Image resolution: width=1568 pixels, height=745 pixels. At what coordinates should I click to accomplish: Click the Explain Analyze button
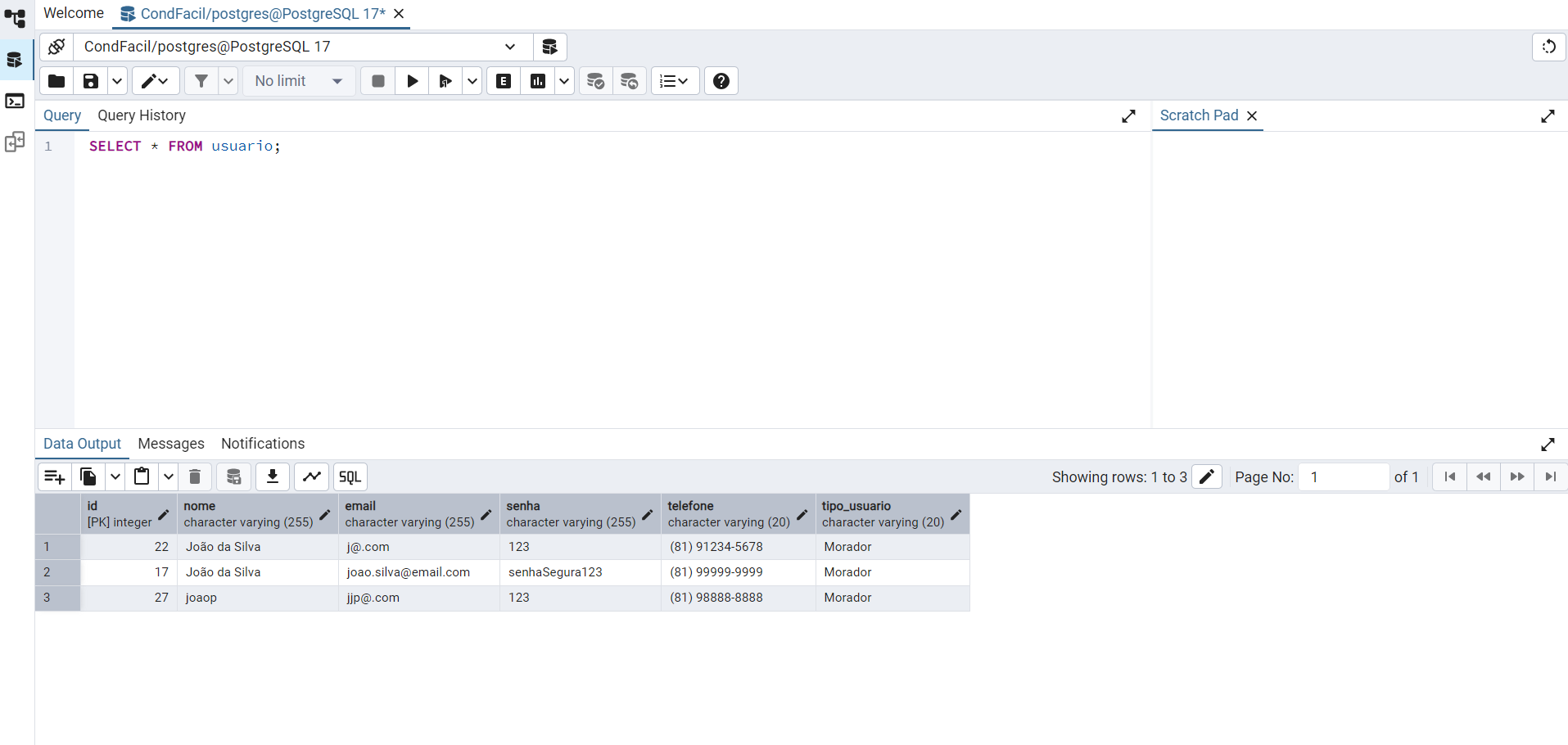tap(538, 81)
